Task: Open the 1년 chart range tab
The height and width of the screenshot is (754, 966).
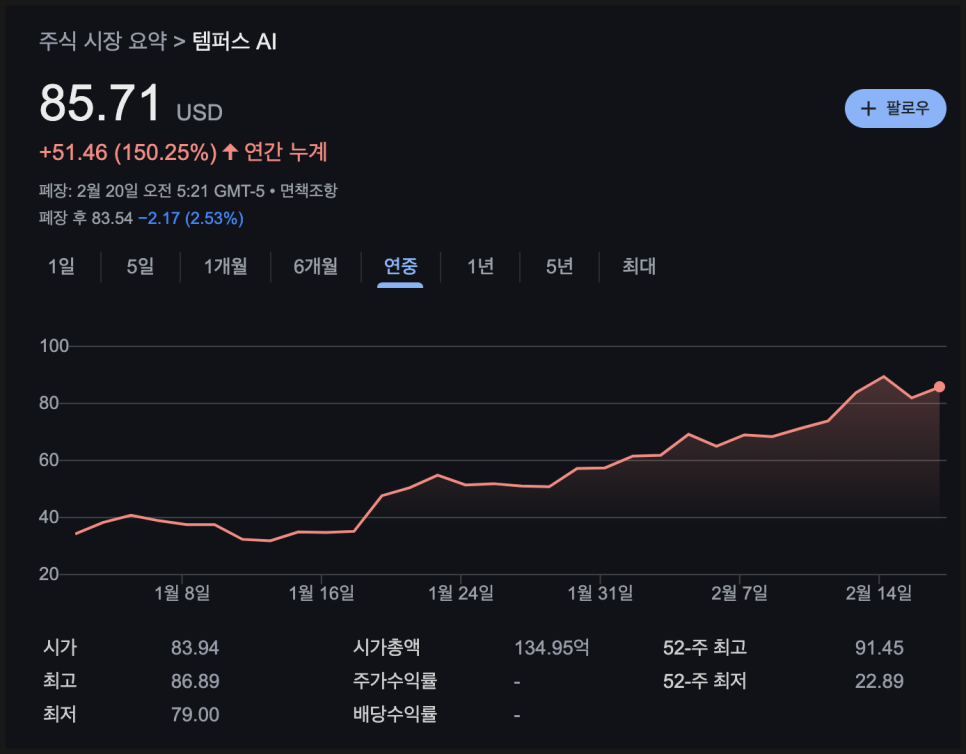Action: coord(480,267)
